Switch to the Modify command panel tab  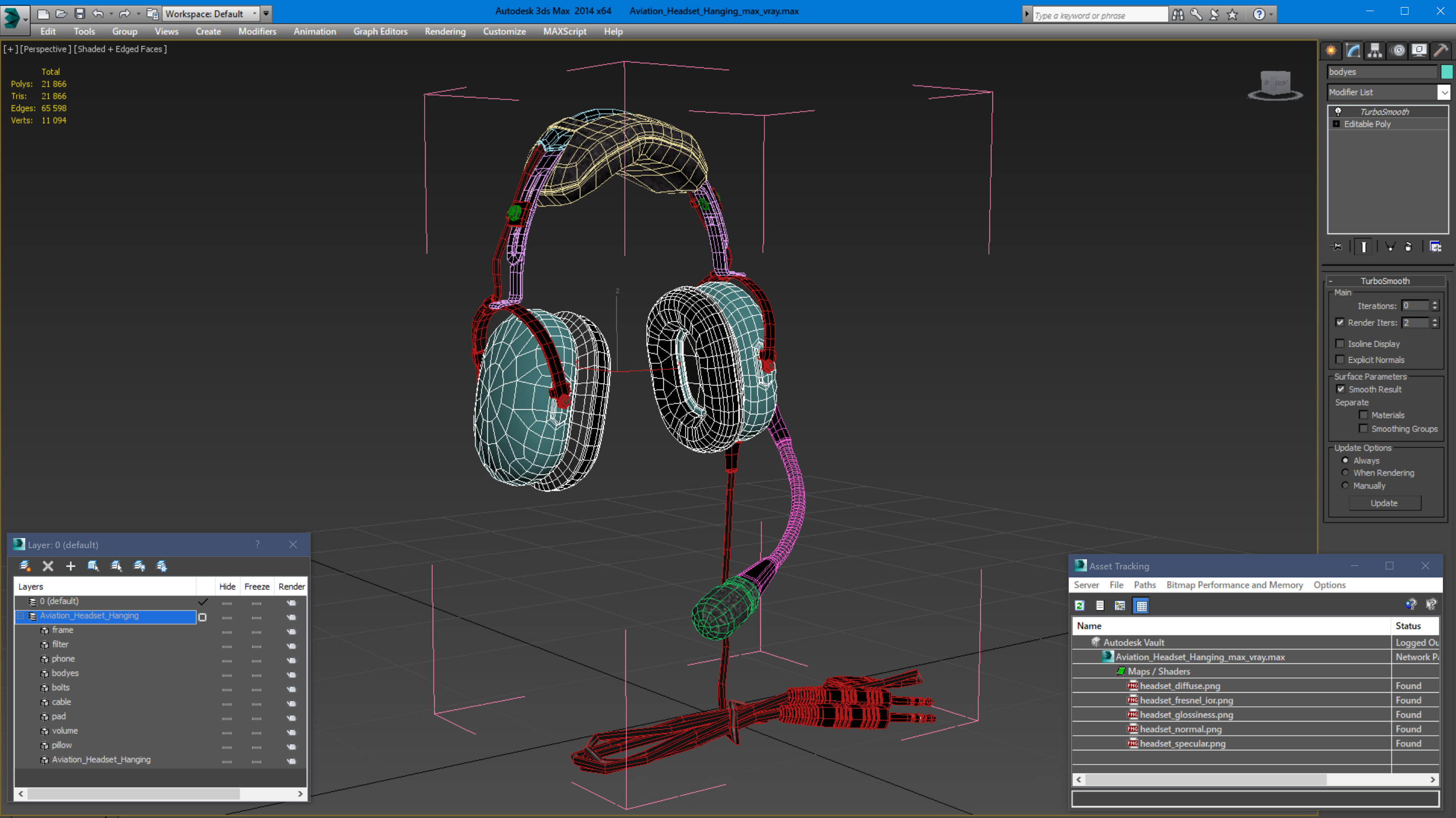point(1353,51)
